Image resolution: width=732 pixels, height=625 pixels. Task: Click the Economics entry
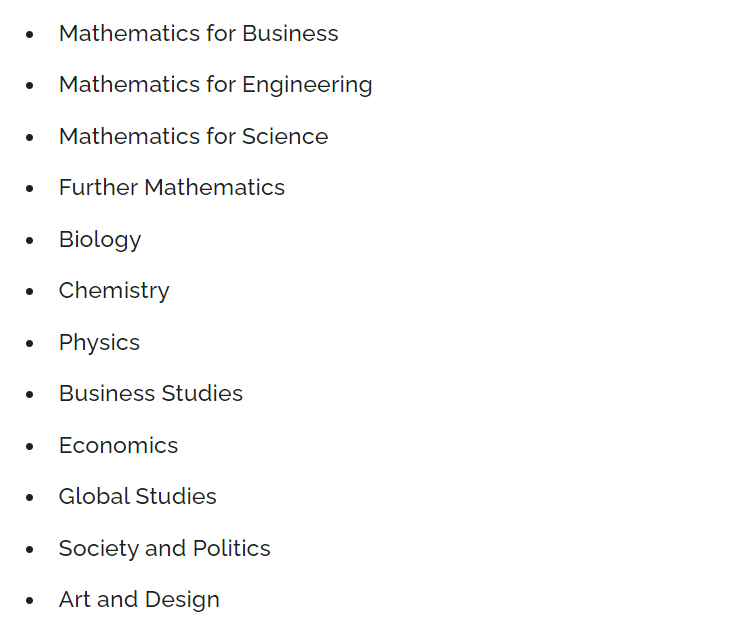coord(119,445)
